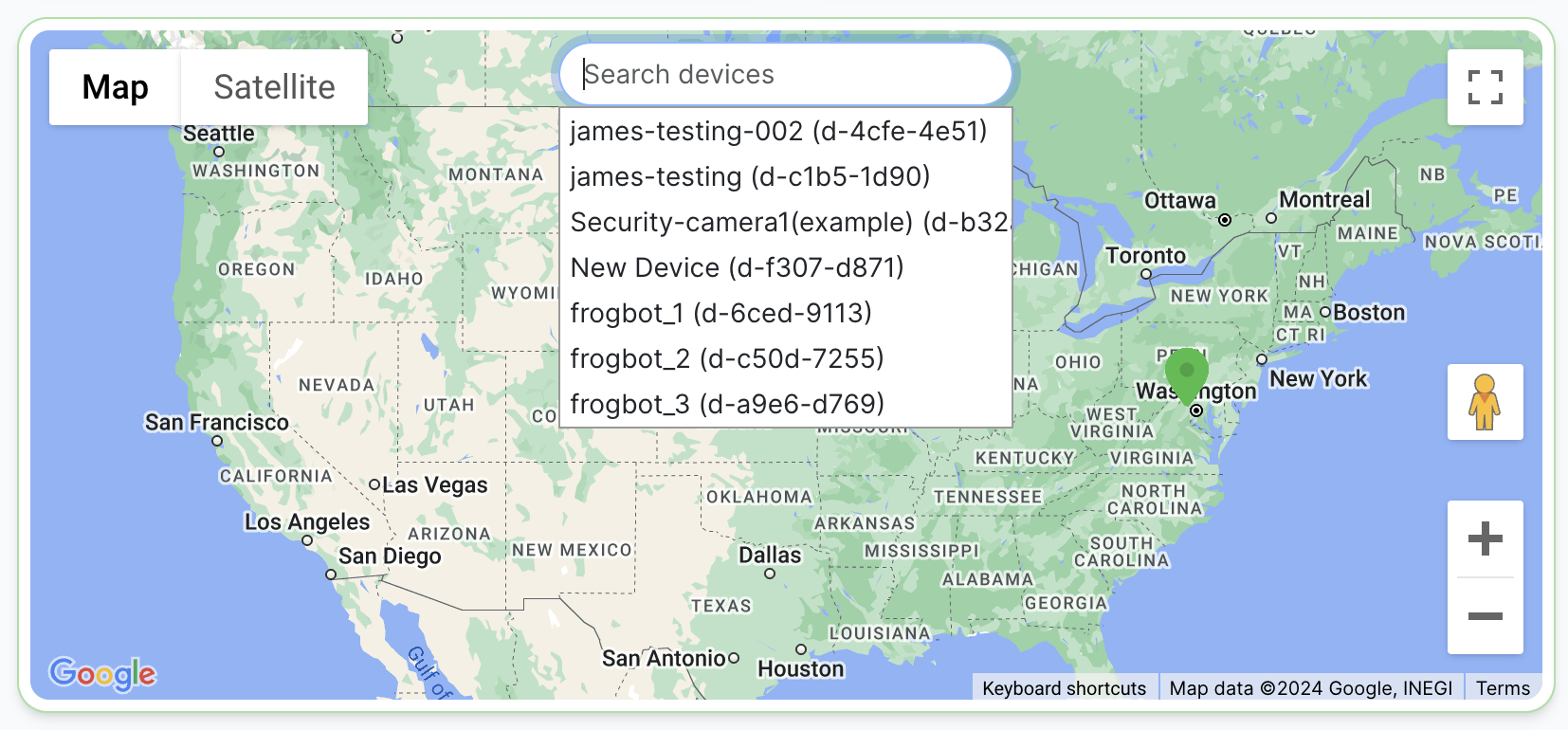
Task: Click the Toronto city label on the map
Action: click(1145, 256)
